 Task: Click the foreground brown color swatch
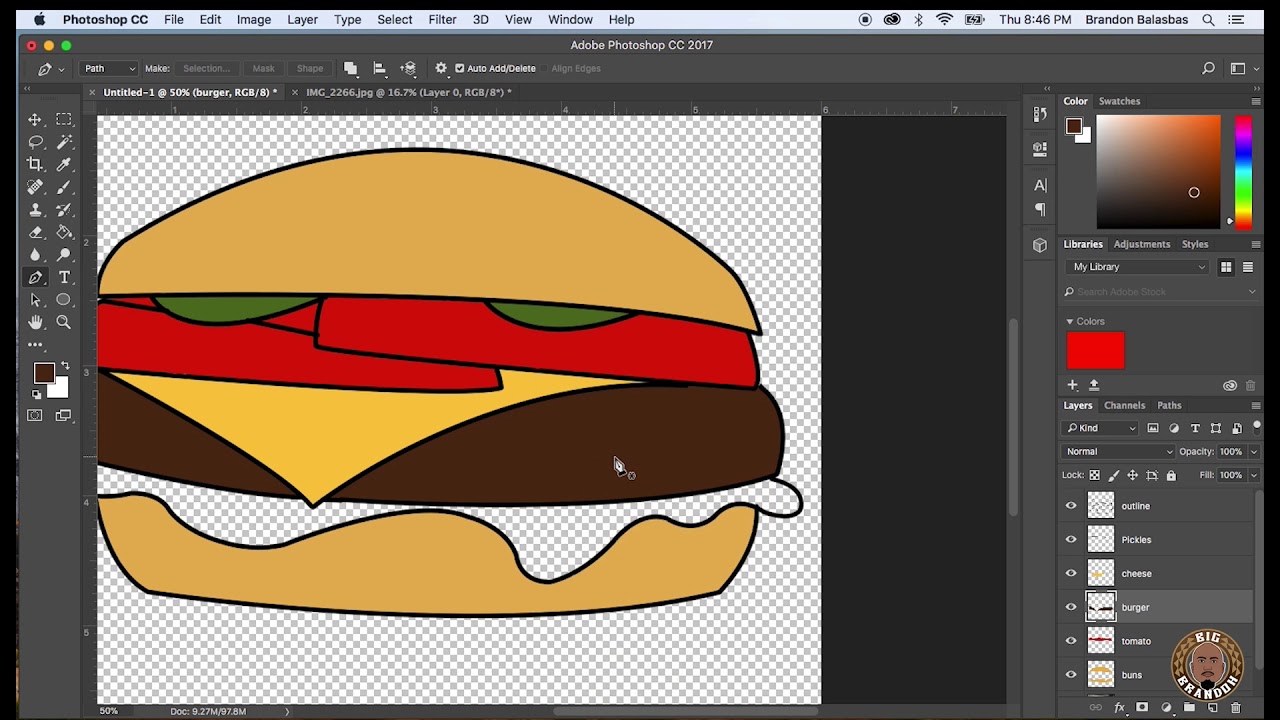coord(42,373)
